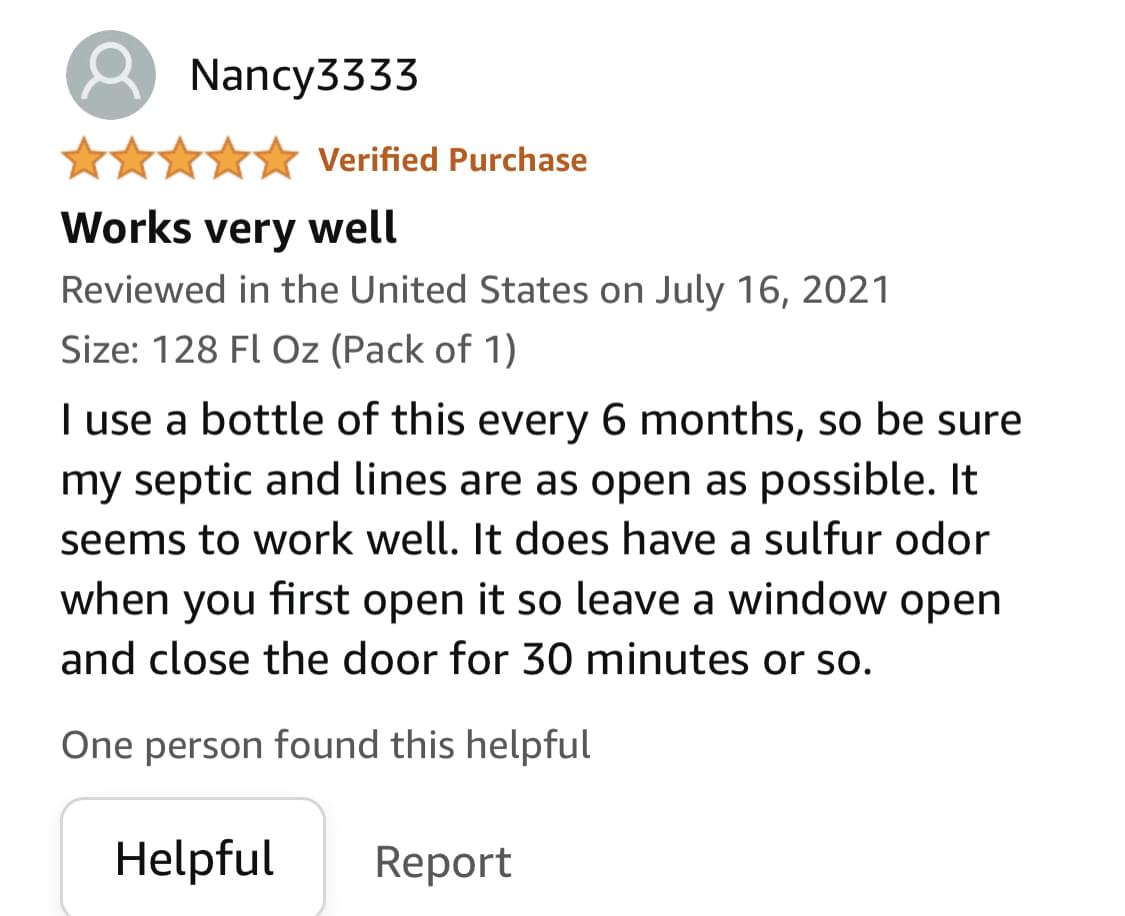Click the third rating star
The width and height of the screenshot is (1125, 916).
[180, 161]
